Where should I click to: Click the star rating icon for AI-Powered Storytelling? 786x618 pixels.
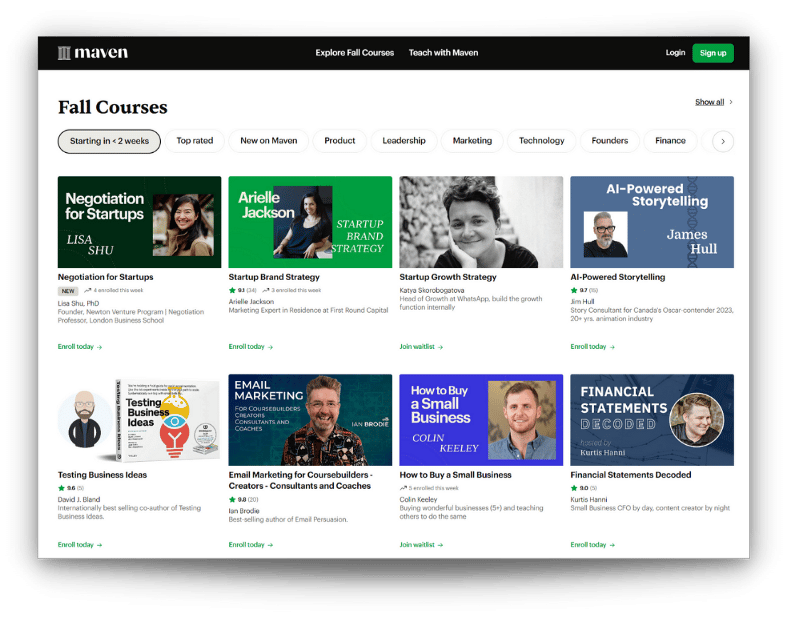click(574, 290)
